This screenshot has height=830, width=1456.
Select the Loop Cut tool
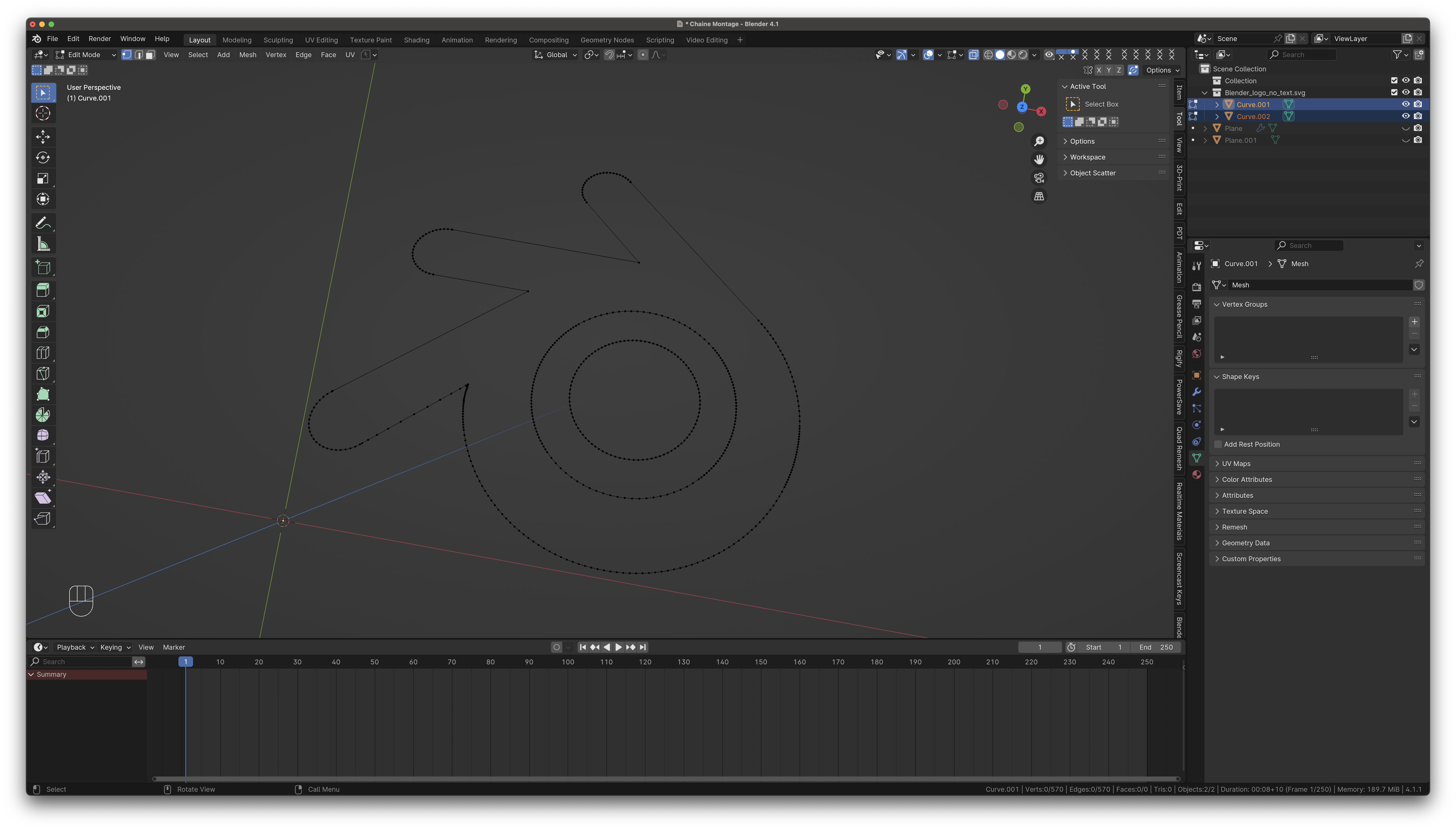point(43,353)
